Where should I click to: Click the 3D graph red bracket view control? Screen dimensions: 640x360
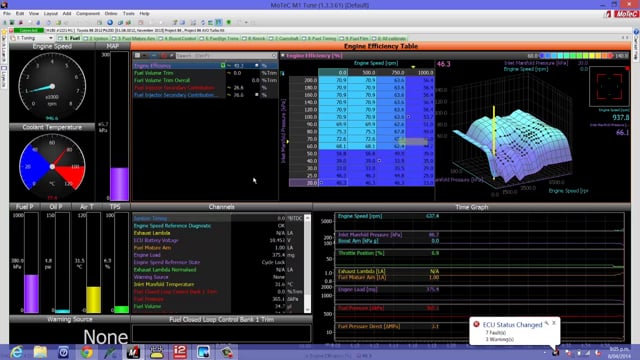coord(609,87)
